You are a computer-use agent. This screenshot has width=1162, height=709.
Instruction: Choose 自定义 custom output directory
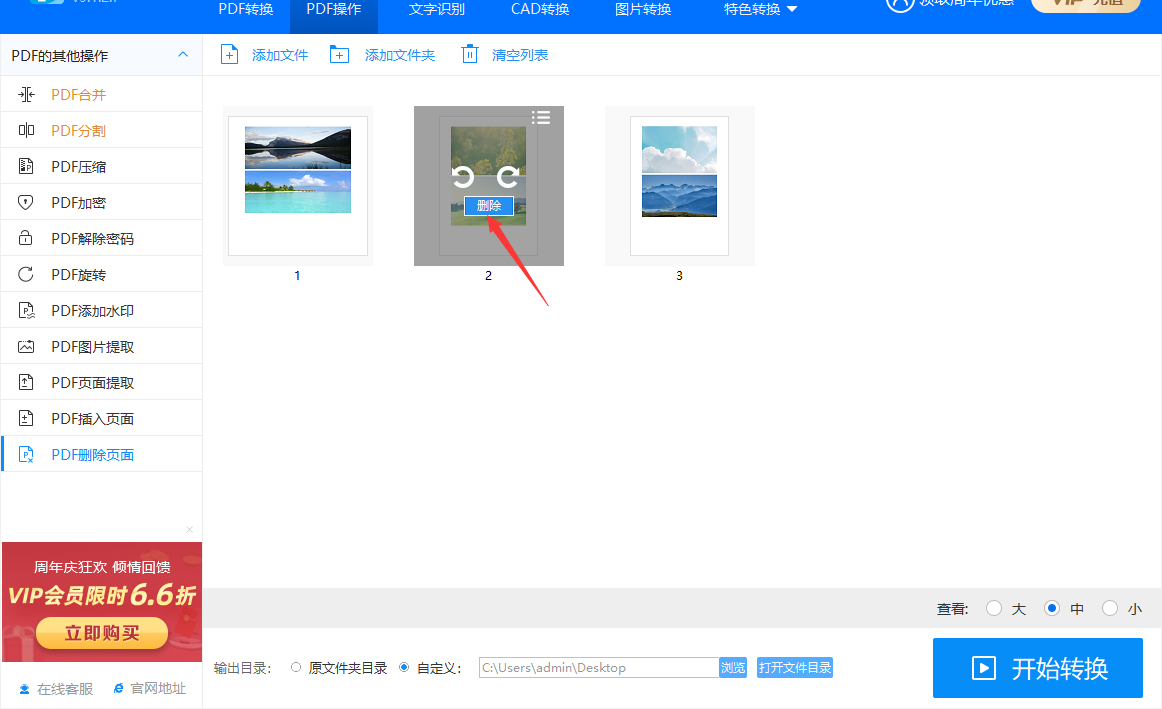[404, 668]
